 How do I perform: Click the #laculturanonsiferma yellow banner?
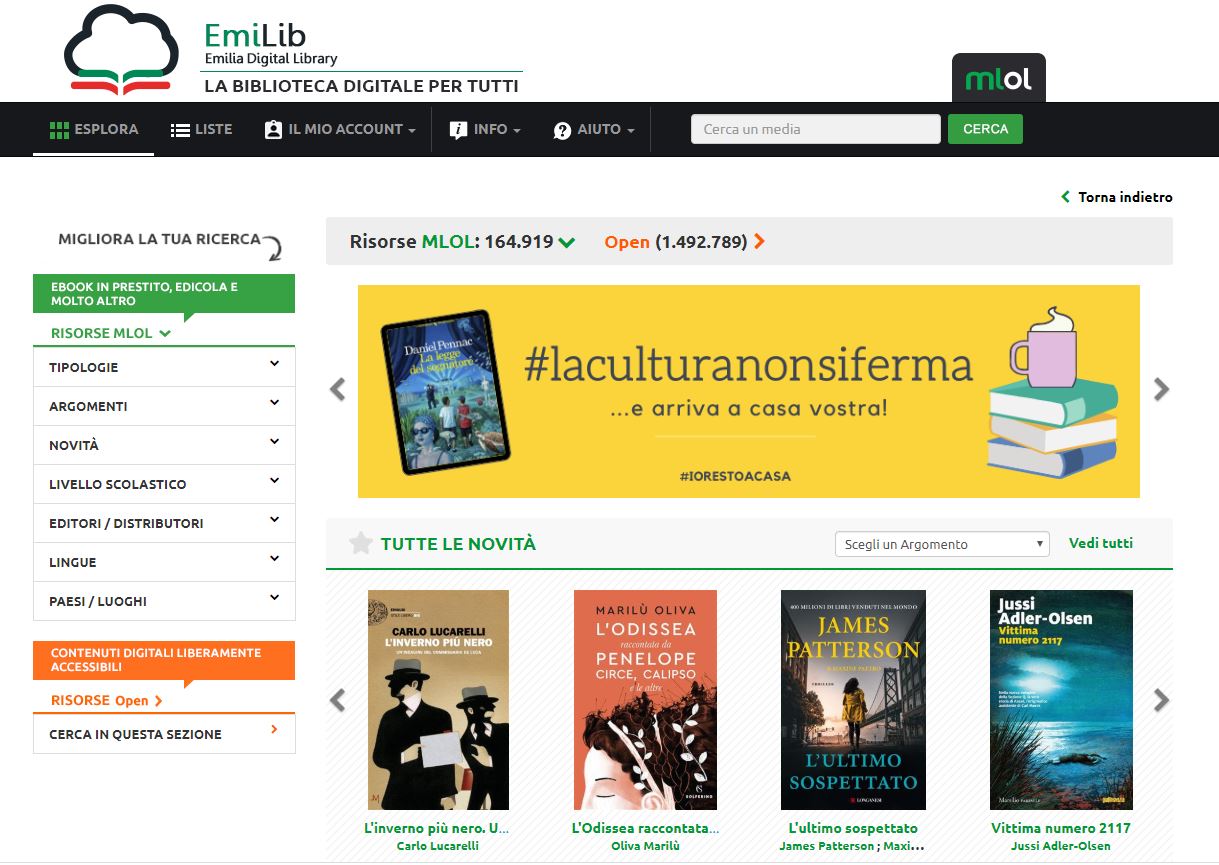click(749, 391)
